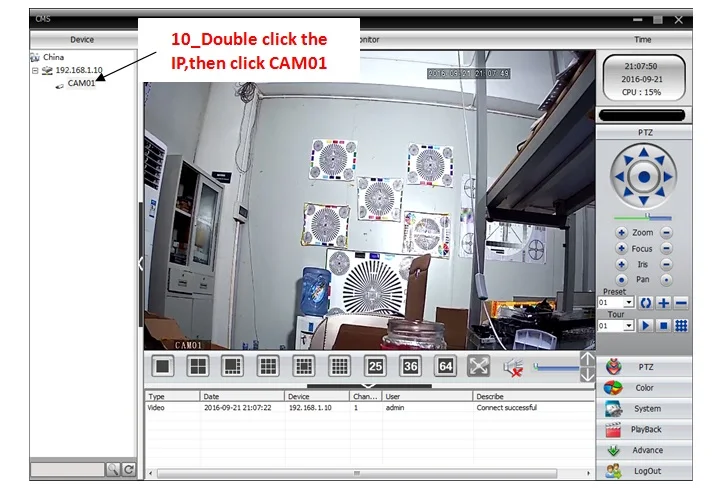Switch to single-view layout
The height and width of the screenshot is (492, 720).
163,366
